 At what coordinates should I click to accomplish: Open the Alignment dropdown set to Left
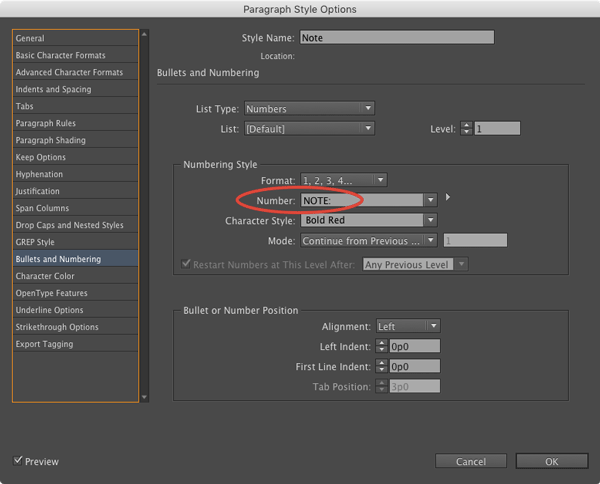pyautogui.click(x=408, y=326)
